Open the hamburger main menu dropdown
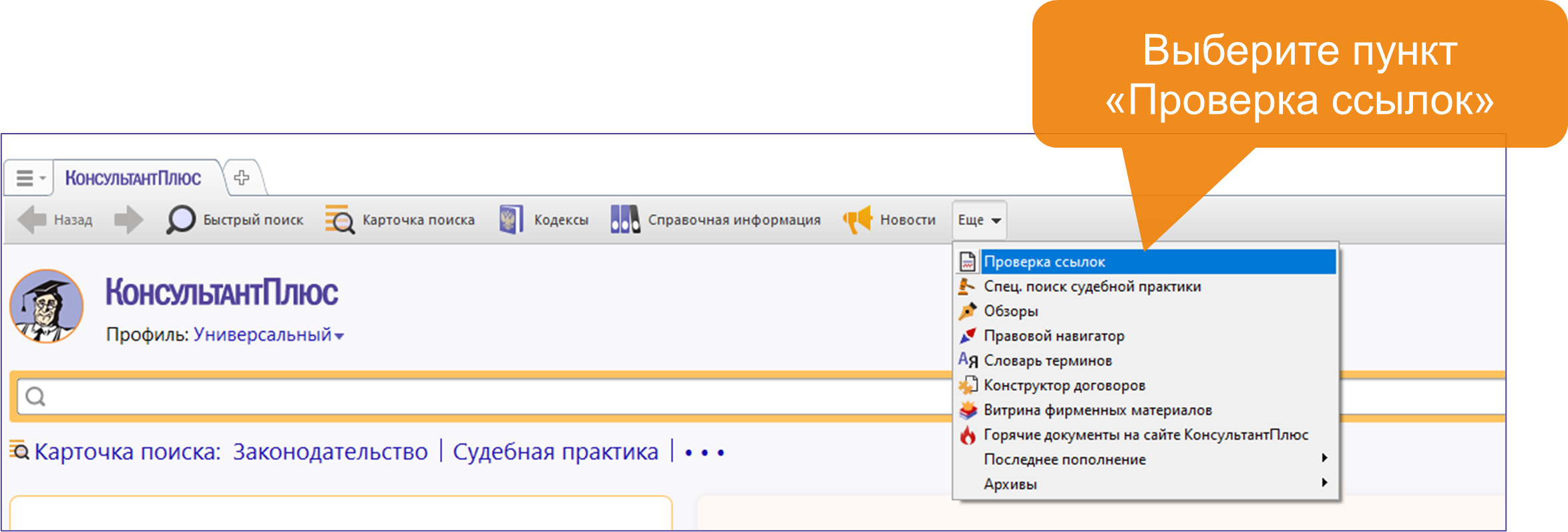The image size is (1568, 532). click(29, 178)
